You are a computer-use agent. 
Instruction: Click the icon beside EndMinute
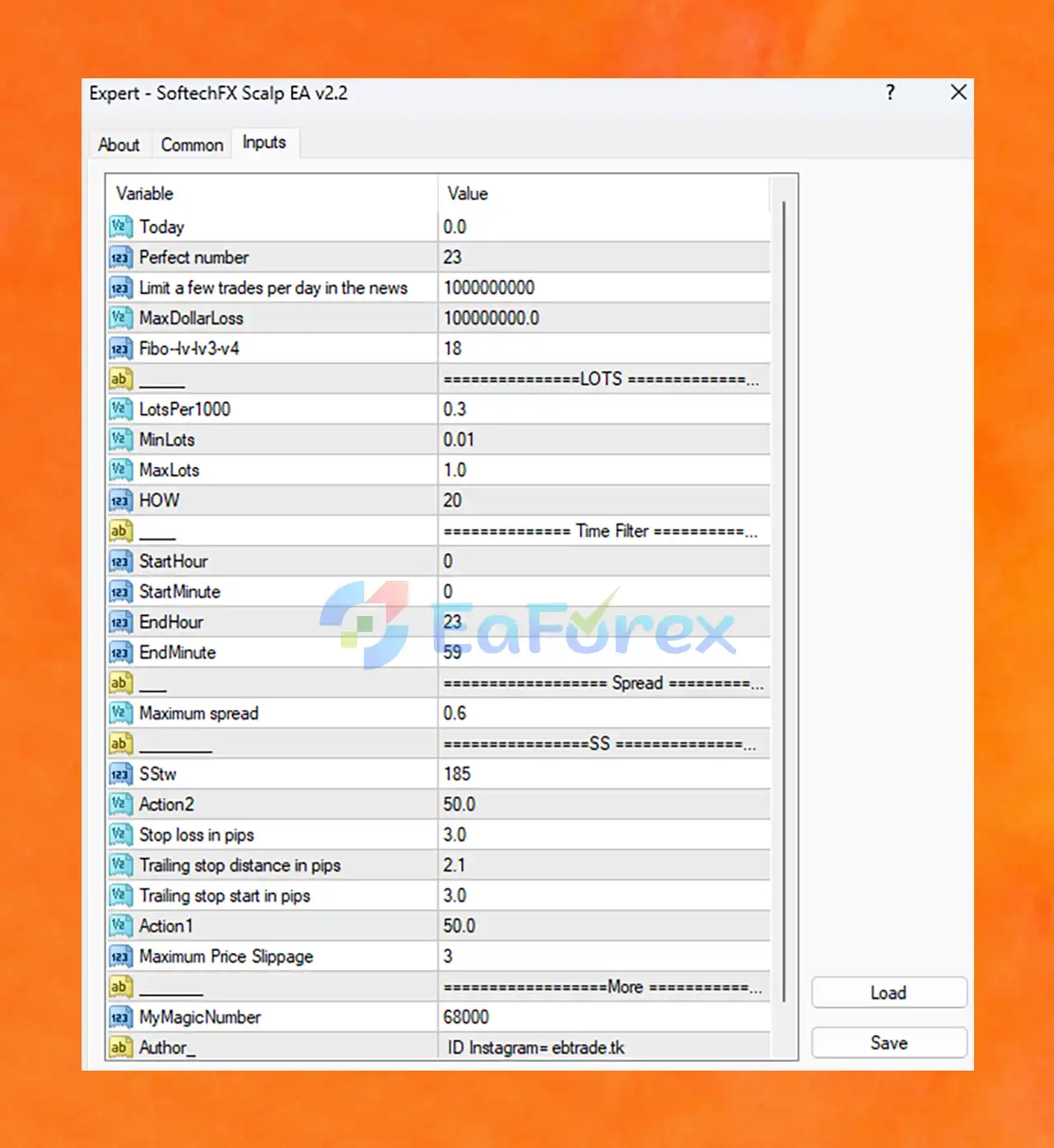point(120,652)
